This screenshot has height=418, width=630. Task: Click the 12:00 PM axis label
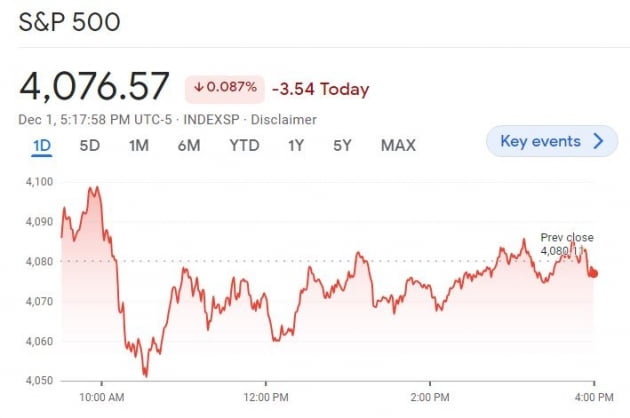[265, 396]
